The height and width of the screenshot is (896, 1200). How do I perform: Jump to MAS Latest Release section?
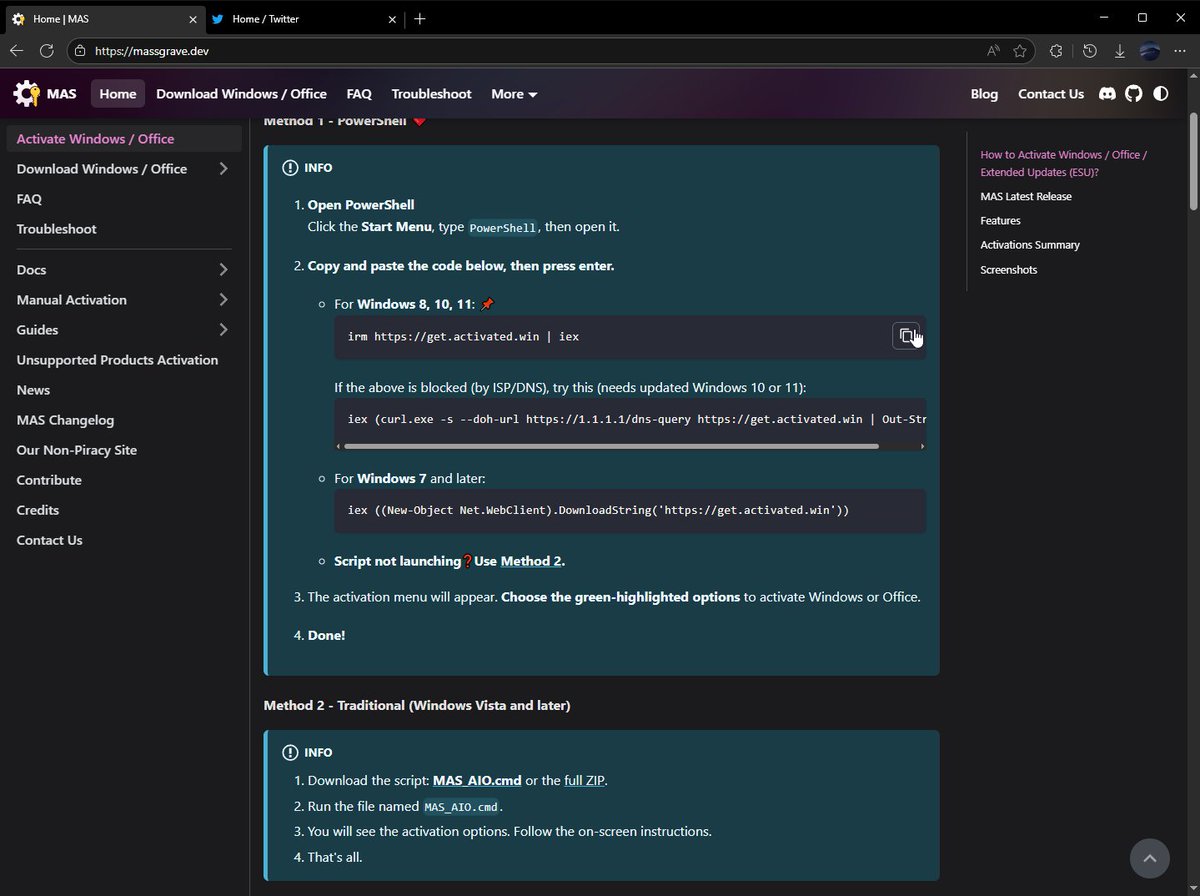1026,196
